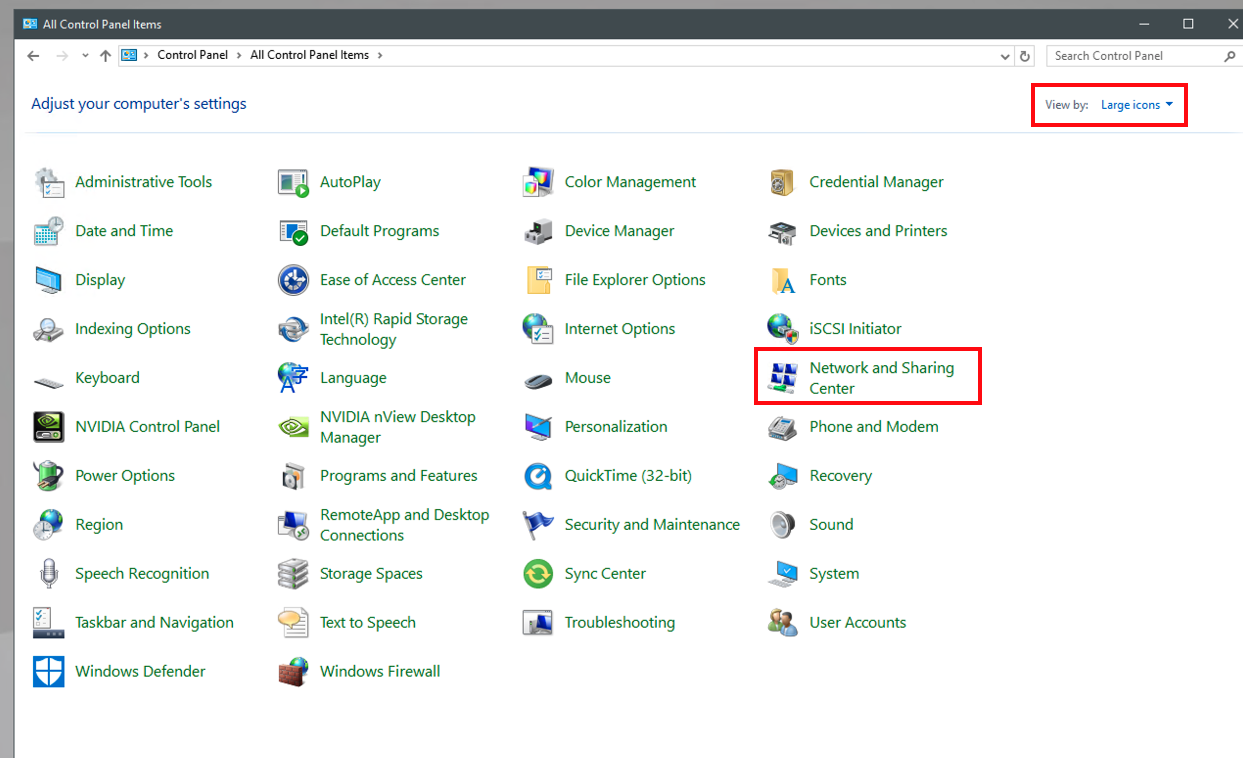The height and width of the screenshot is (758, 1243).
Task: Go back using the Back arrow
Action: (34, 56)
